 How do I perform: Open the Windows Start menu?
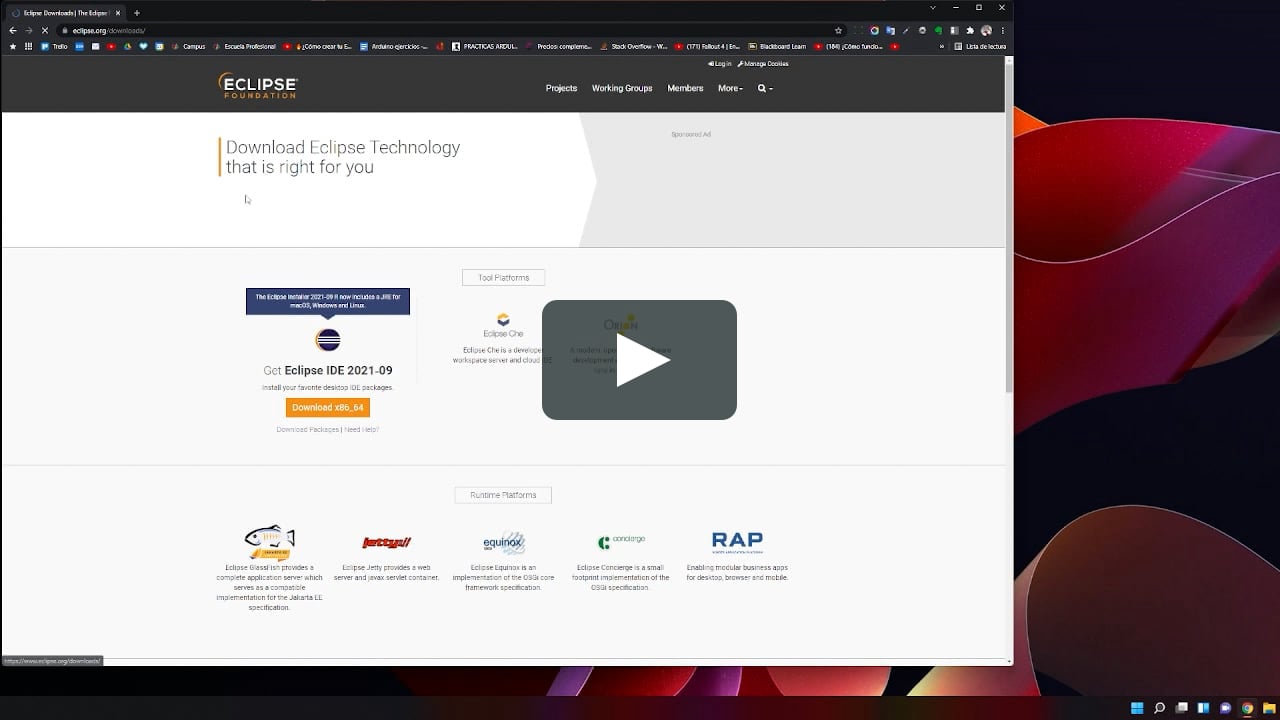pos(1137,708)
